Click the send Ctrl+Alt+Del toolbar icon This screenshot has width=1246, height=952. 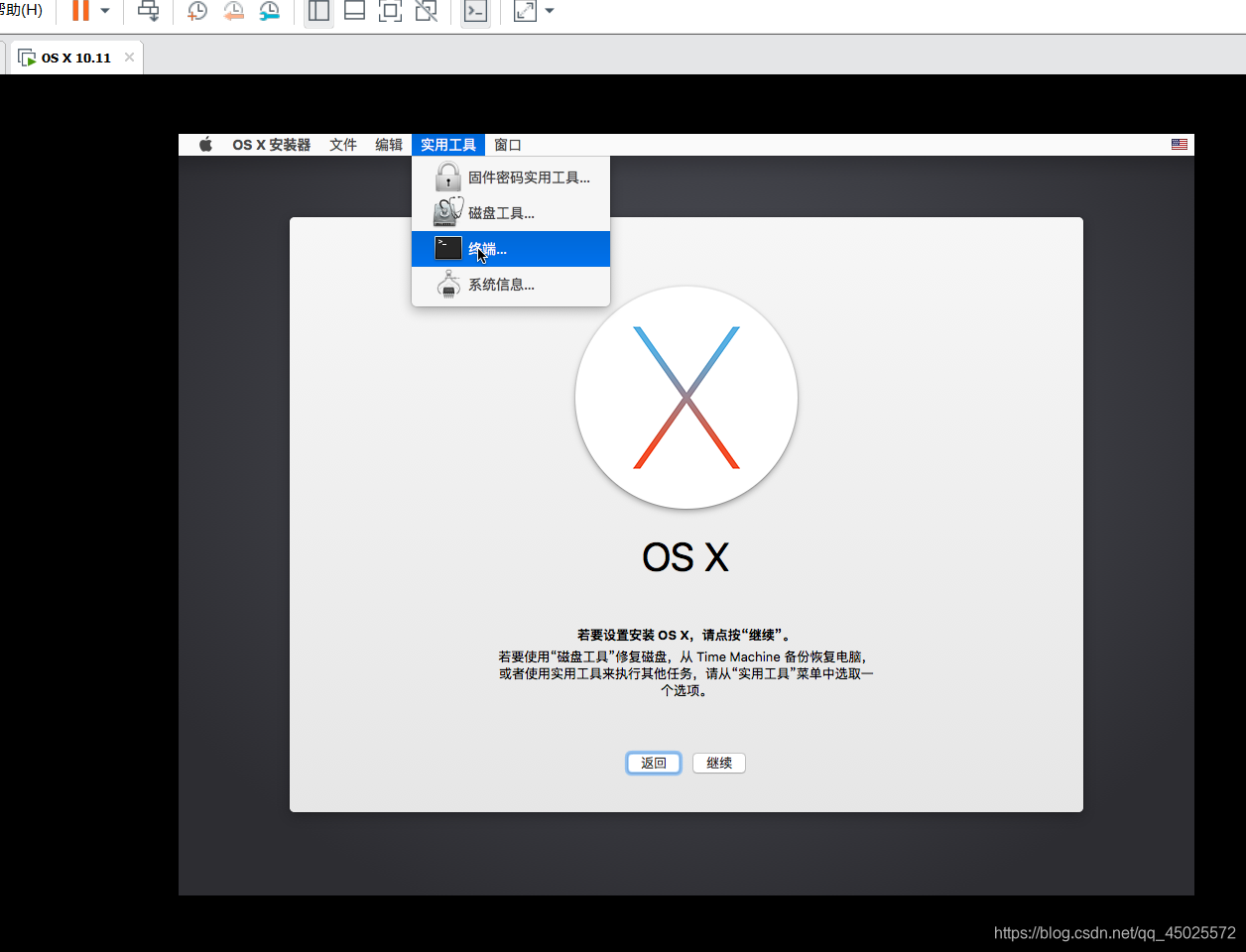point(148,11)
